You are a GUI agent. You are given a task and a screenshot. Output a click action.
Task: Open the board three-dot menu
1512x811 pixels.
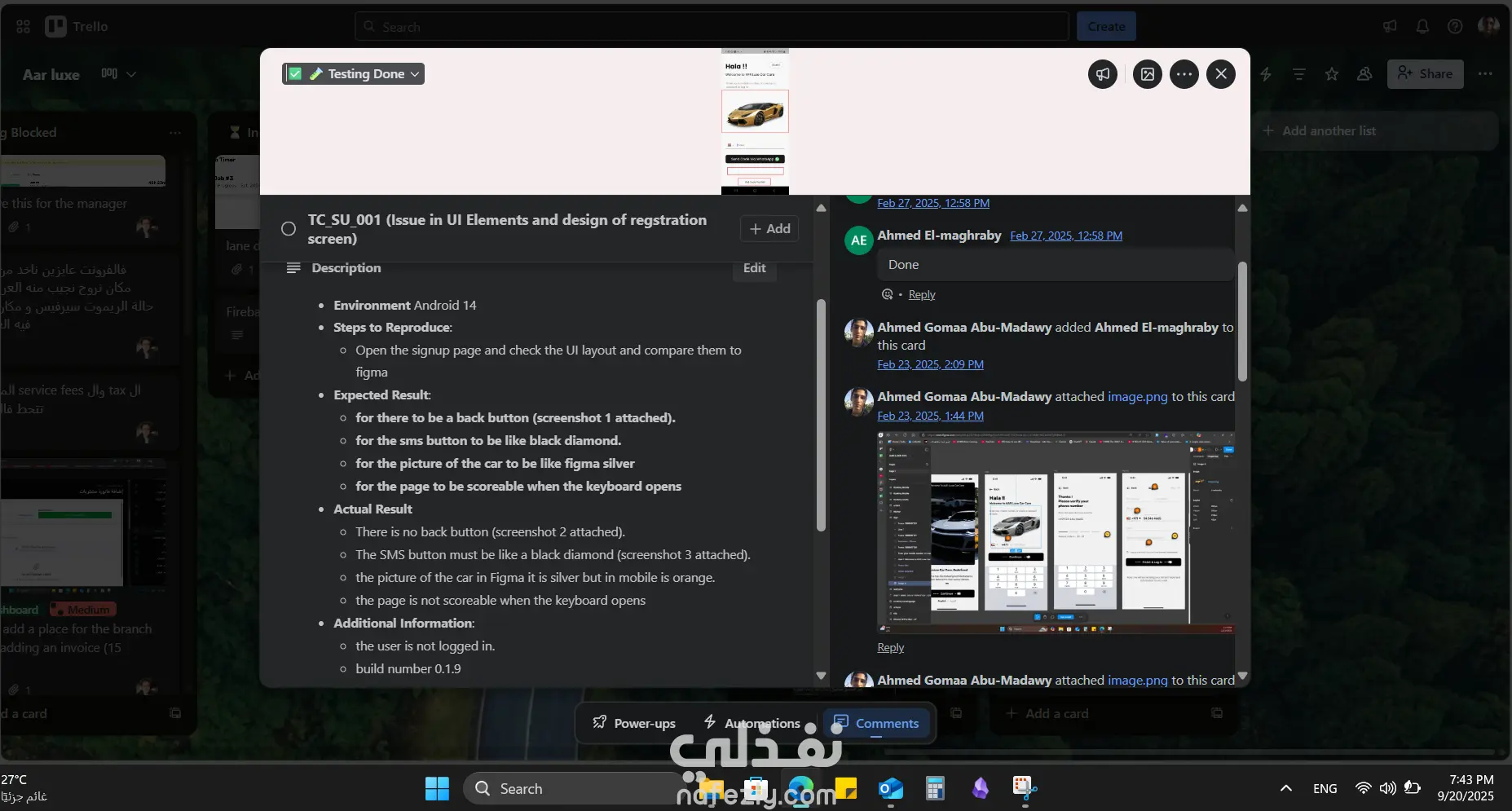[x=1485, y=74]
